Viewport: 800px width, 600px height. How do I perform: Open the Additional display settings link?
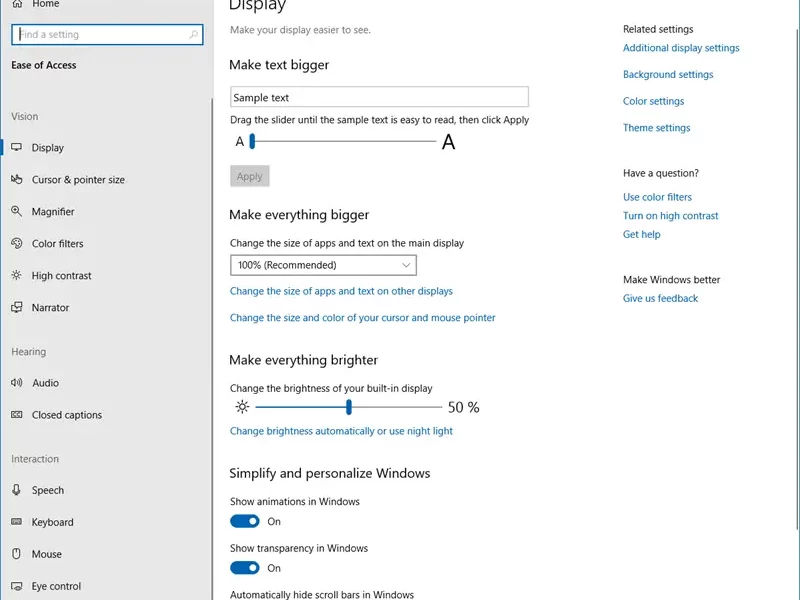[681, 48]
